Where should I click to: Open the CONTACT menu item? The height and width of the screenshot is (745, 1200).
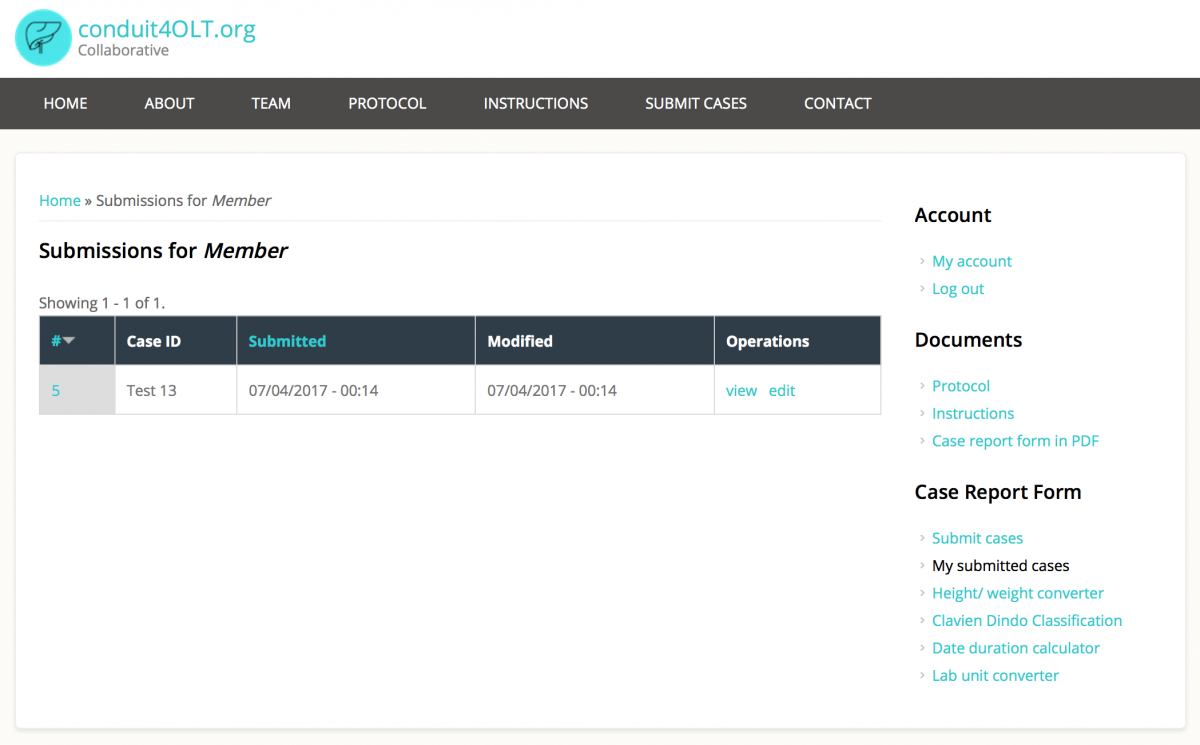click(837, 103)
